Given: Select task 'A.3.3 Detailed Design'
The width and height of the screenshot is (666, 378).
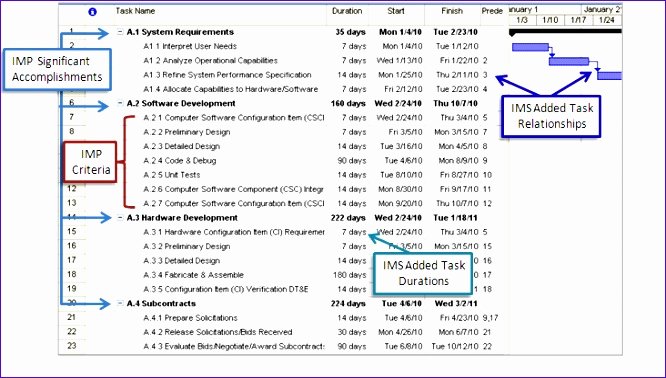Looking at the screenshot, I should tap(181, 261).
